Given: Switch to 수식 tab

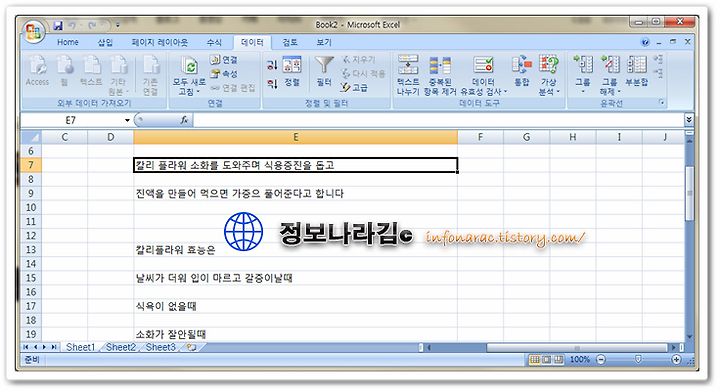Looking at the screenshot, I should point(214,42).
